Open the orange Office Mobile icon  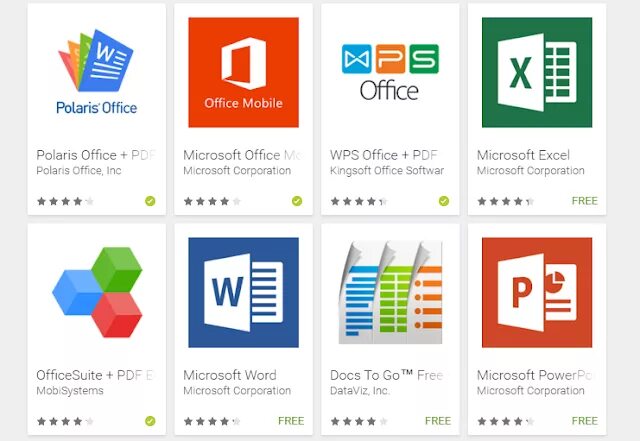tap(243, 72)
